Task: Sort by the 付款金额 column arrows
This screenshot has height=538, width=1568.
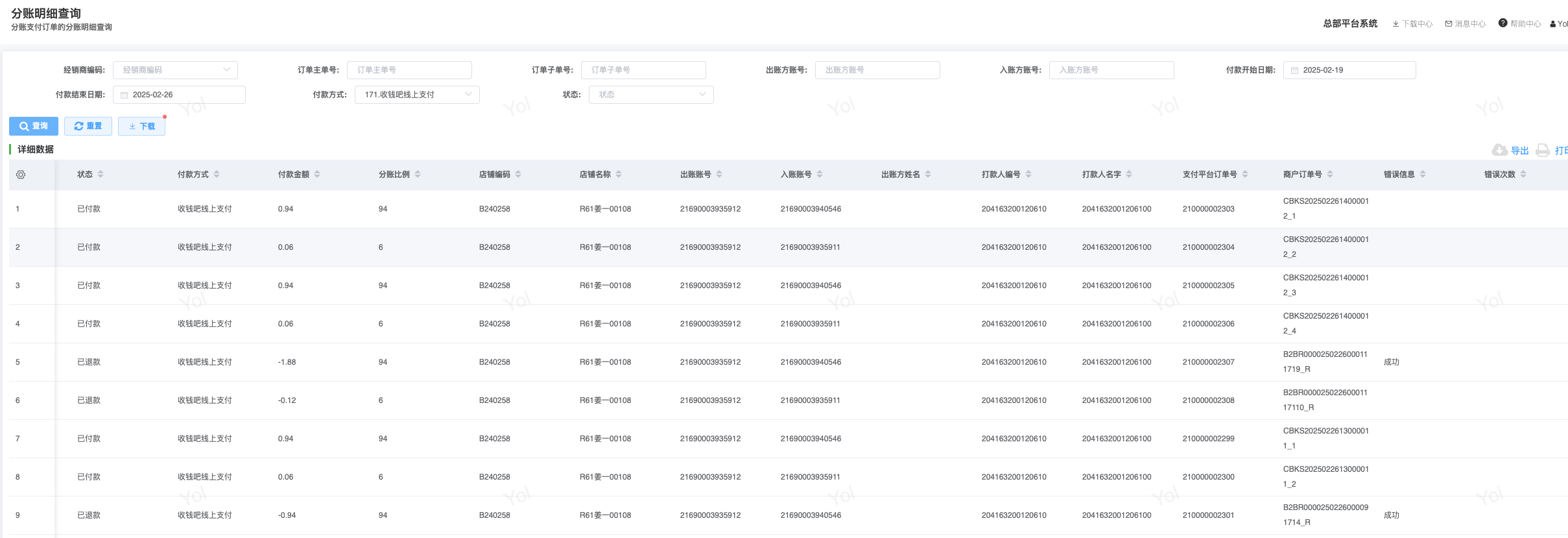Action: (x=317, y=175)
